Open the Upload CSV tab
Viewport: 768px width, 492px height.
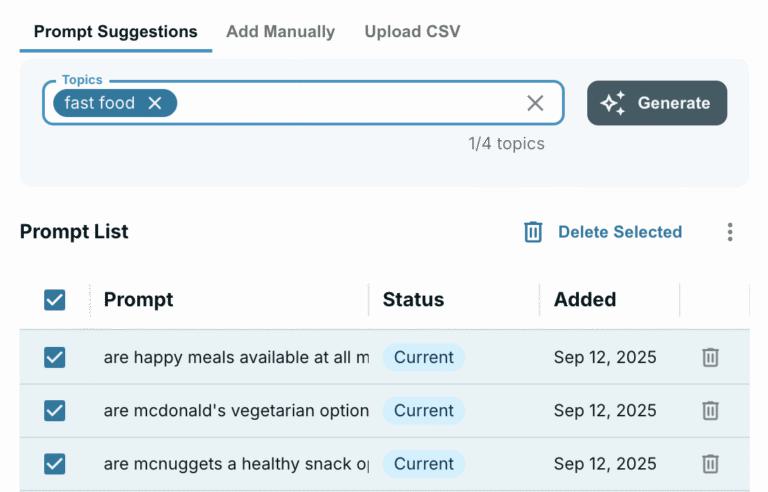coord(412,32)
